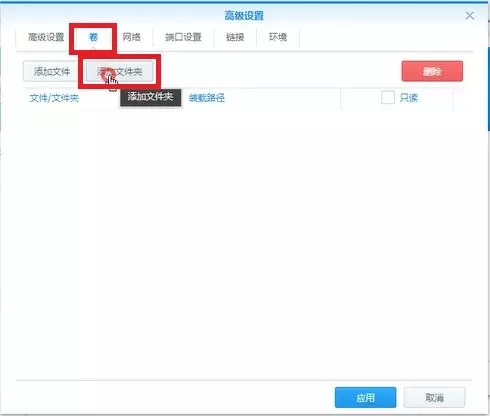
Task: Switch to the 高级设置 tab
Action: point(46,37)
